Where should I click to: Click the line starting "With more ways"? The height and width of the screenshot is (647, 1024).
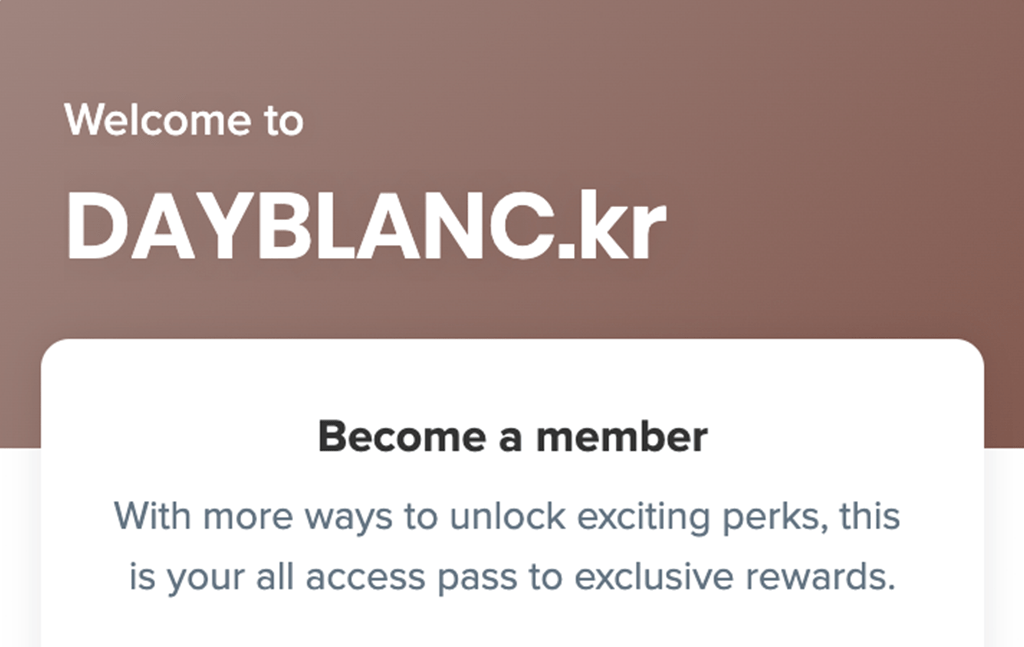click(507, 518)
